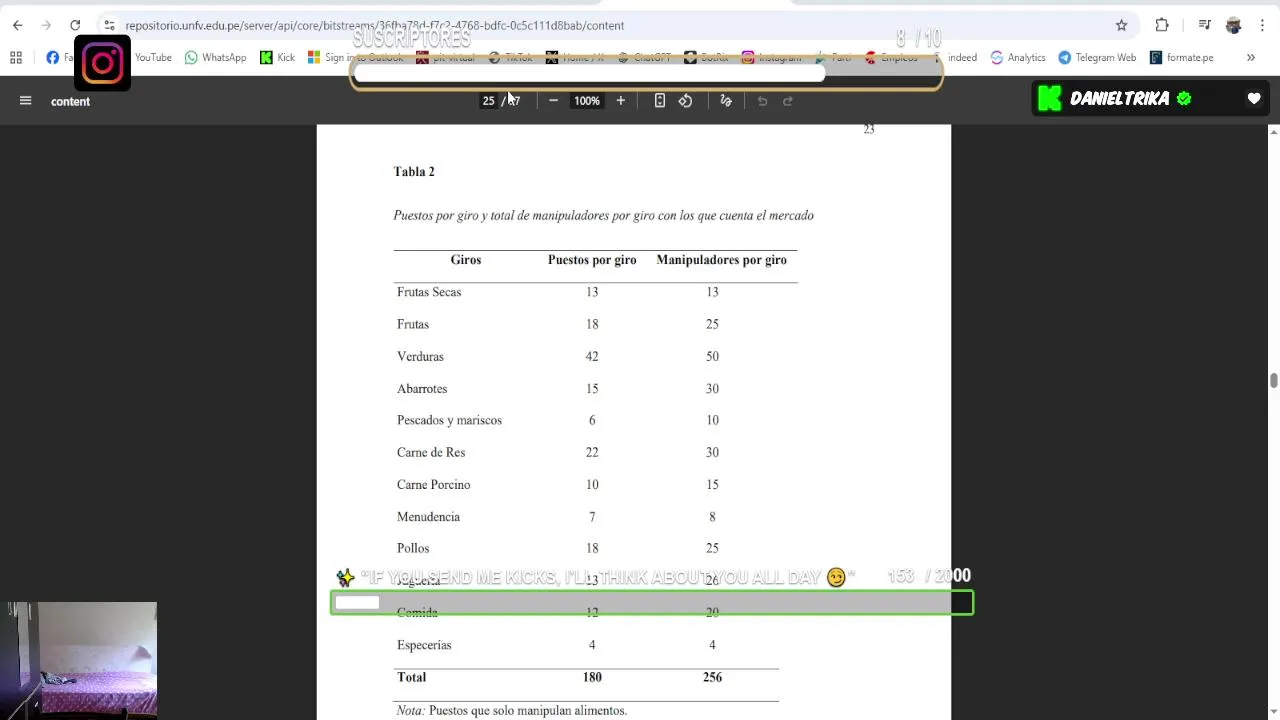Show more bookmarks with the chevron

click(1250, 57)
